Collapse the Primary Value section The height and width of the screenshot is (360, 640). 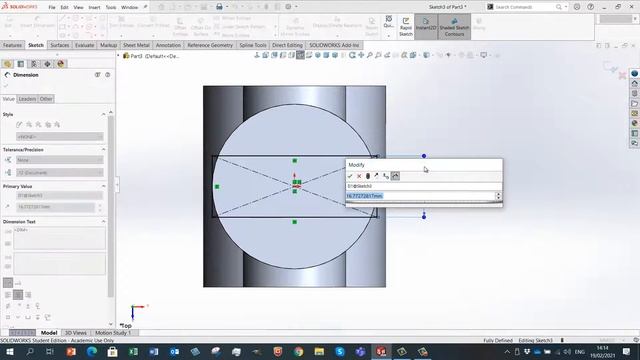pyautogui.click(x=103, y=186)
